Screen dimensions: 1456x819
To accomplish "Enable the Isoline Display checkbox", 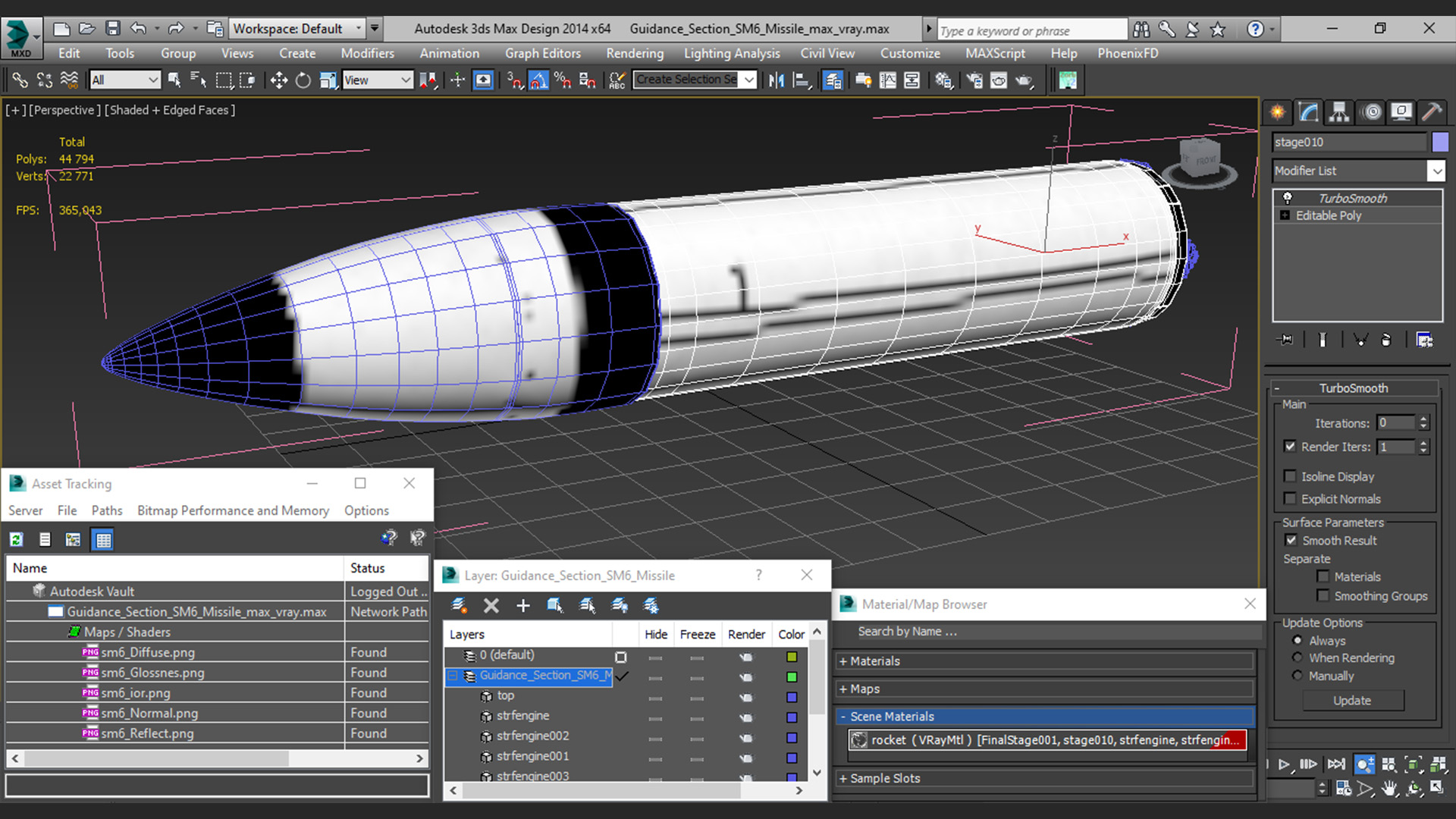I will (x=1290, y=475).
